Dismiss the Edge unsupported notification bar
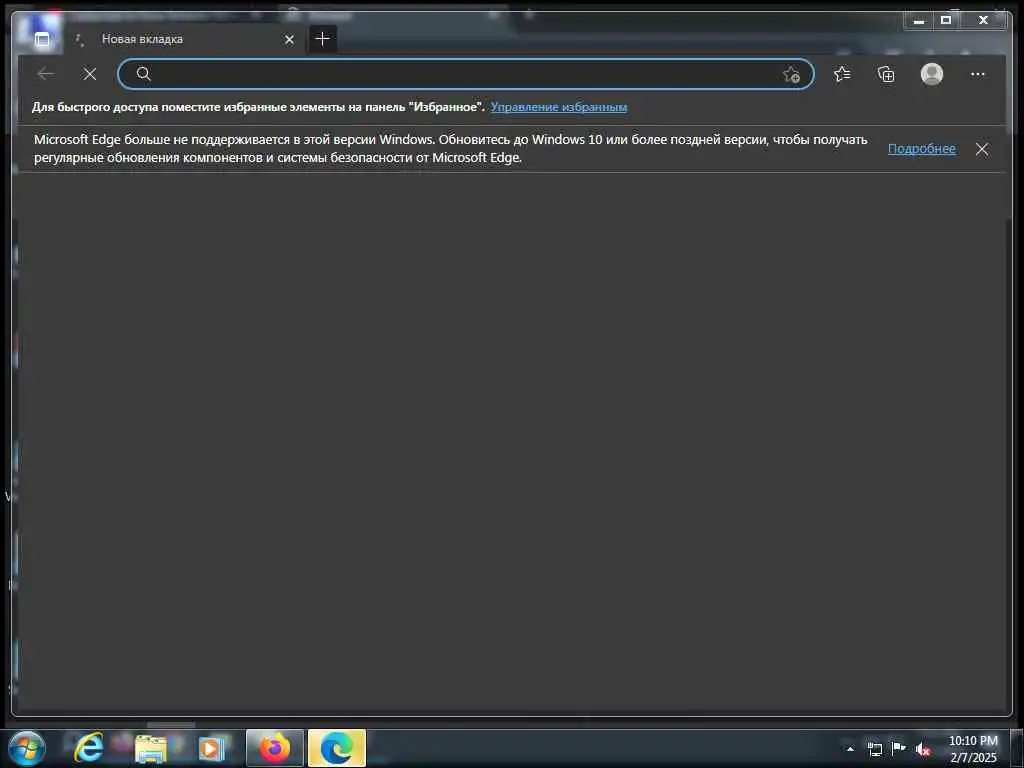1024x768 pixels. [x=982, y=149]
